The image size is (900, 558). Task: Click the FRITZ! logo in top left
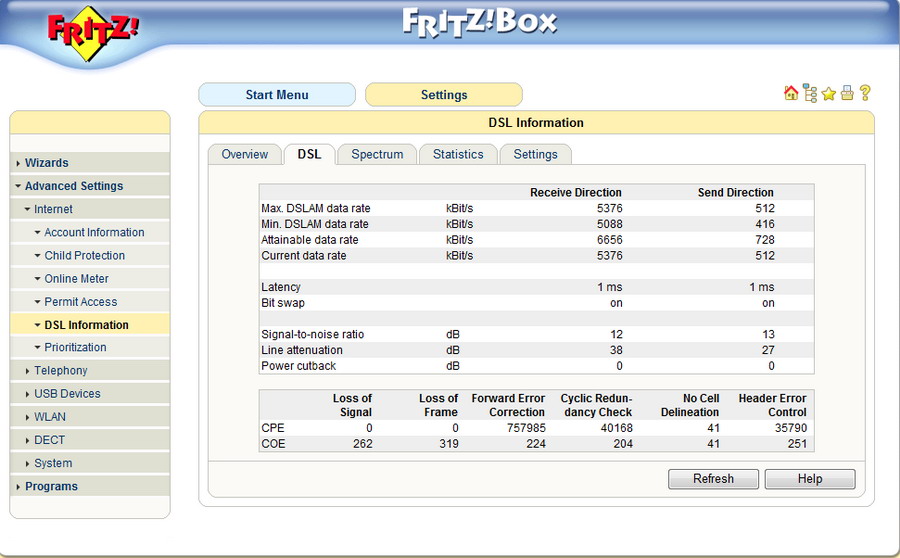click(93, 29)
